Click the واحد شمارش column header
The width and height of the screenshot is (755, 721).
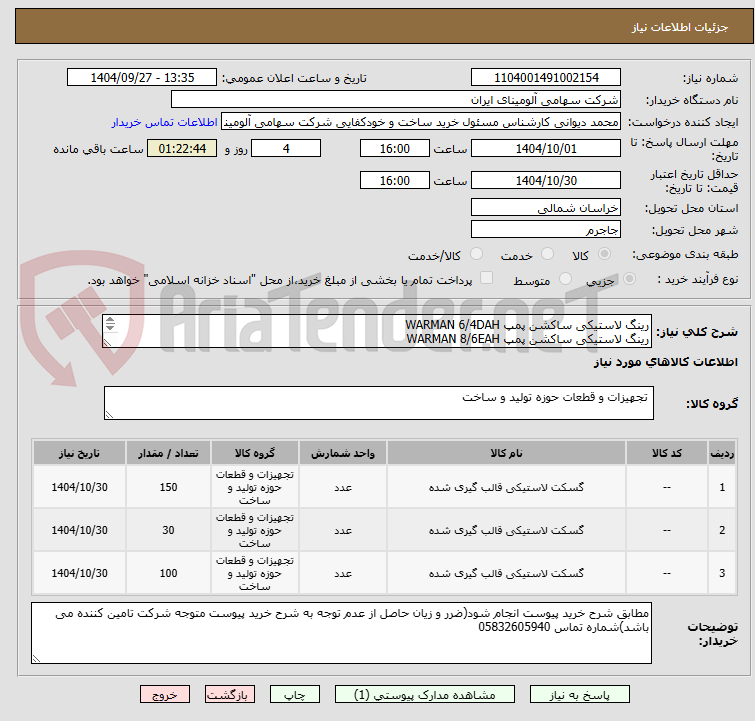[x=343, y=453]
